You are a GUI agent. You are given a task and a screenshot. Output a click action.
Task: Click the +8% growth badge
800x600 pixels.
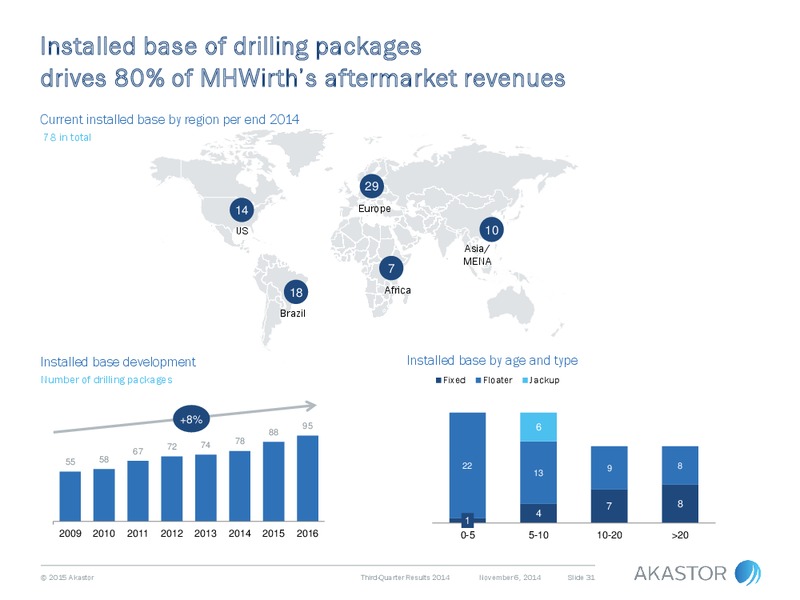click(191, 419)
